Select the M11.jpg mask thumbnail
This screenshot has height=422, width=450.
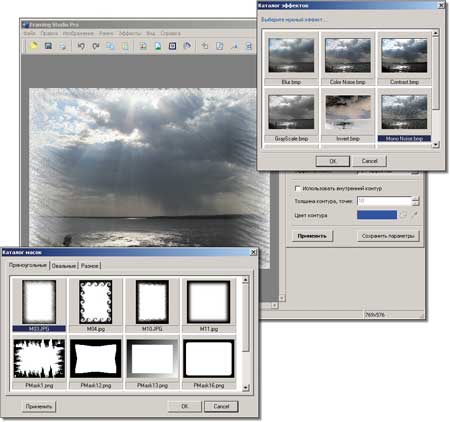point(209,302)
